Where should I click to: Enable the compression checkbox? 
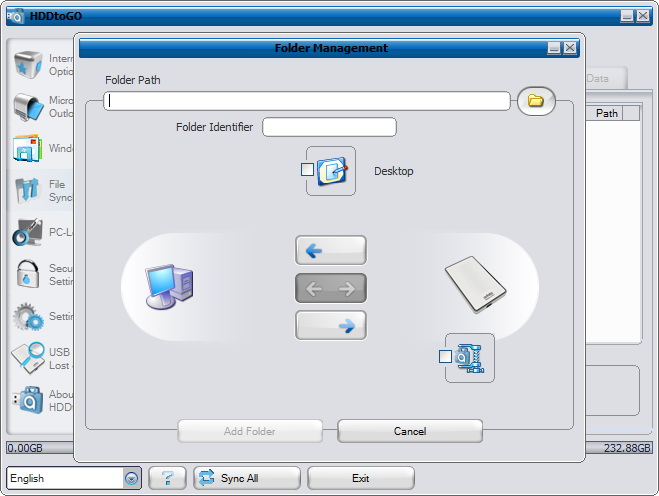click(445, 356)
